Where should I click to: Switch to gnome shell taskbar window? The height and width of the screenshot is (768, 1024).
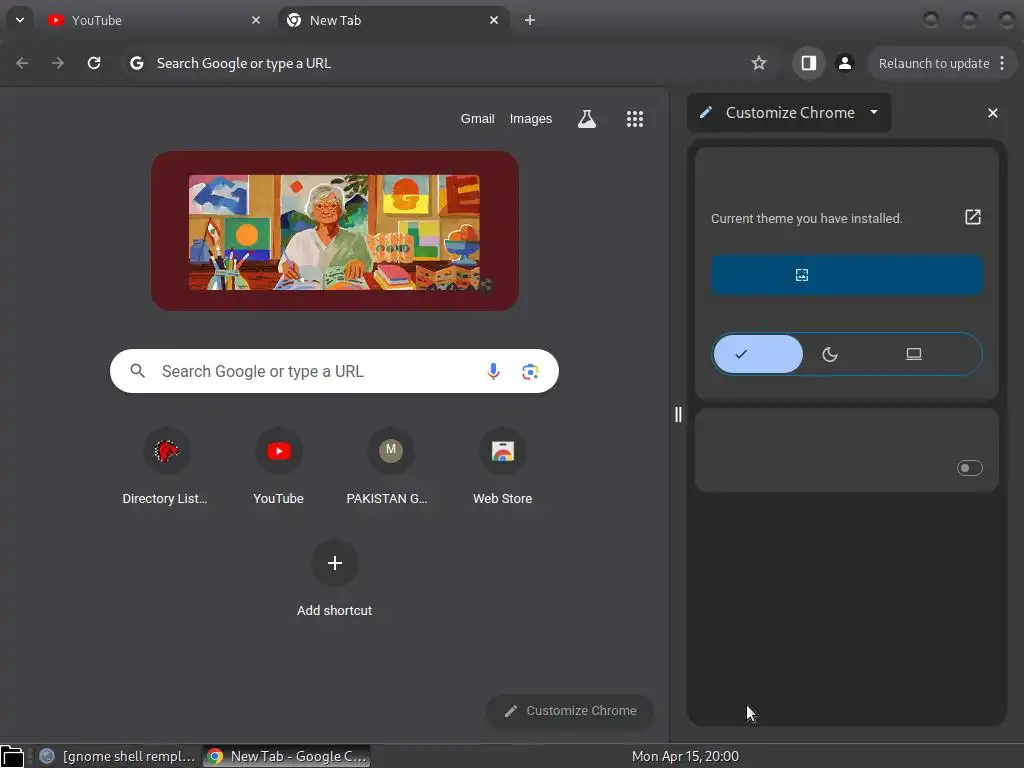(118, 756)
